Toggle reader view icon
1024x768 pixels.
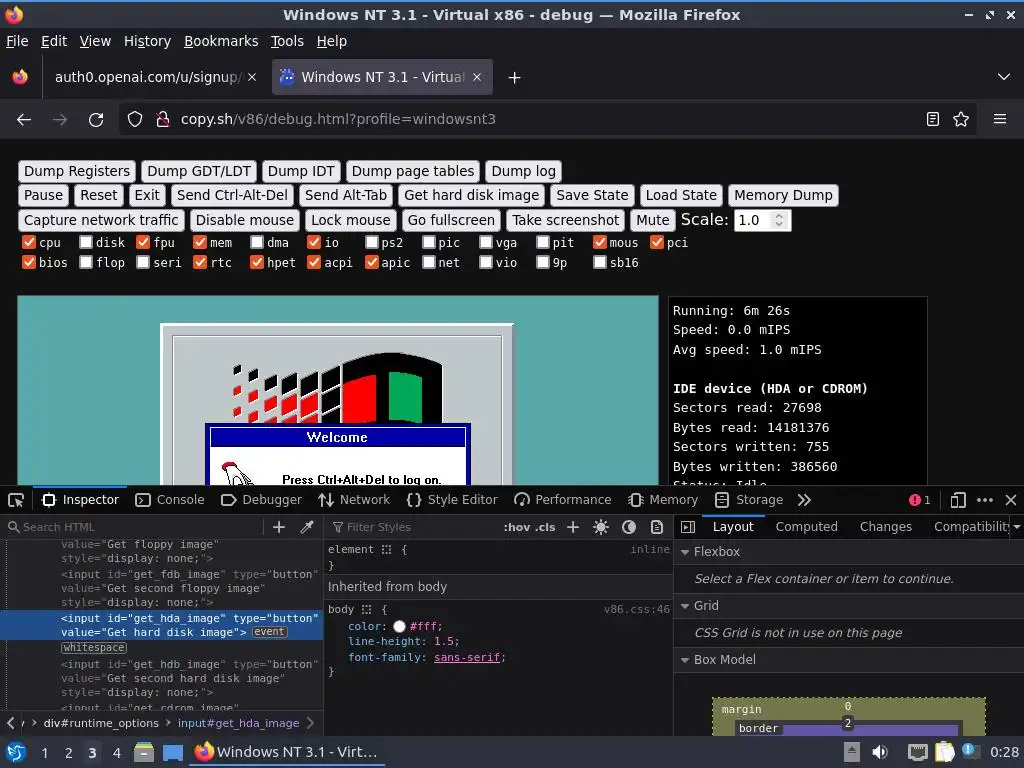click(933, 120)
